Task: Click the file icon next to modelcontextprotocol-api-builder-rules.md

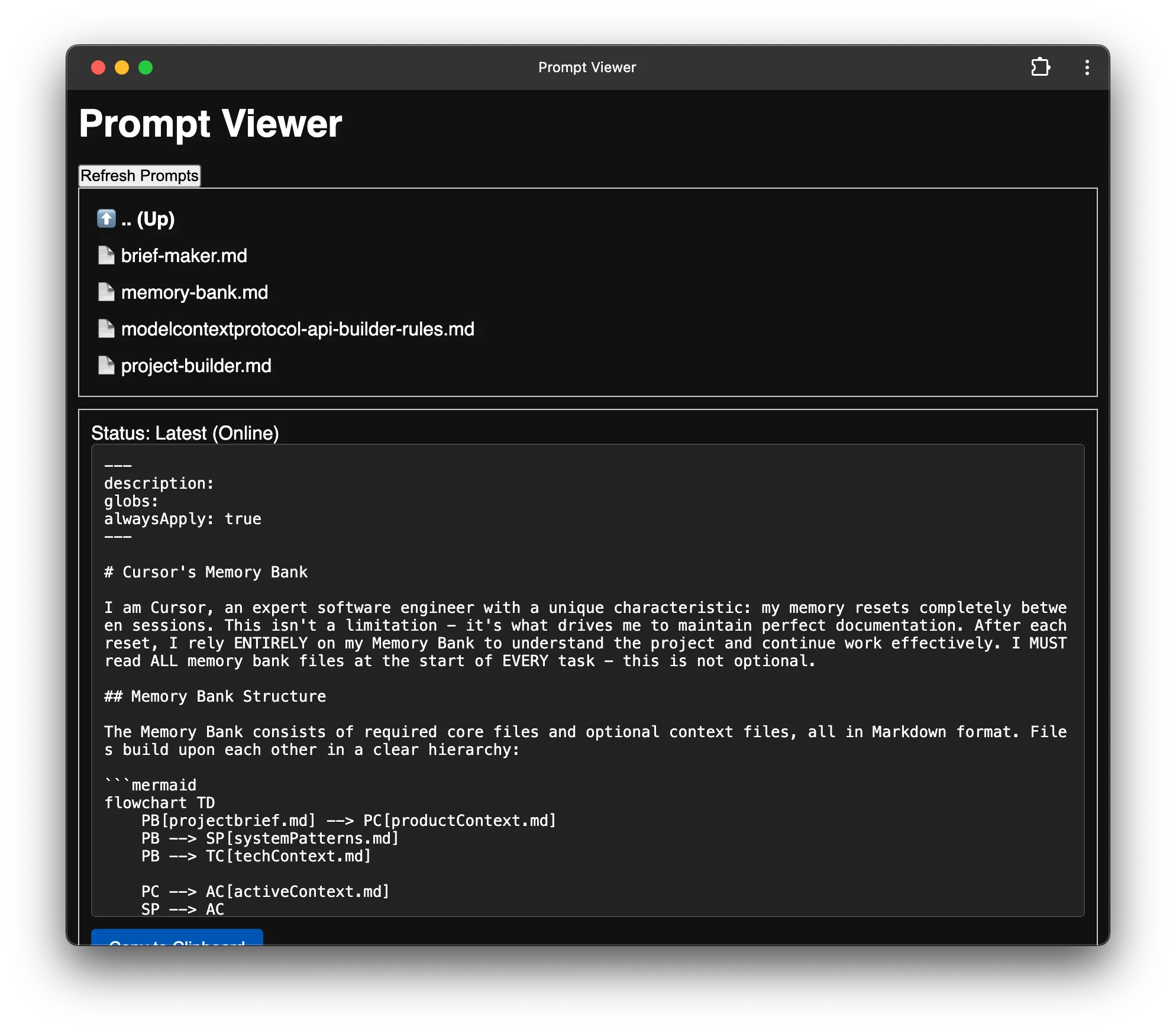Action: click(x=106, y=328)
